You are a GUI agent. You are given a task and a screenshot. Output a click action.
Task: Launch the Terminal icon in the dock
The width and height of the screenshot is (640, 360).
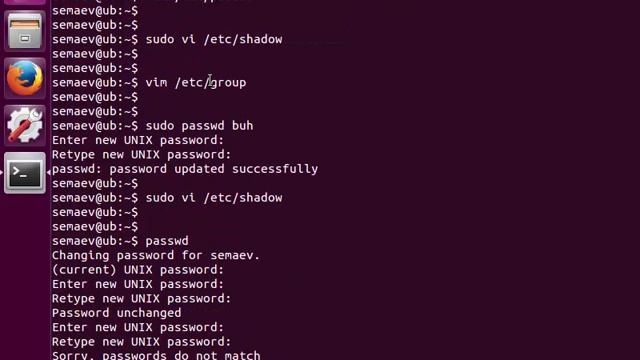pyautogui.click(x=25, y=173)
